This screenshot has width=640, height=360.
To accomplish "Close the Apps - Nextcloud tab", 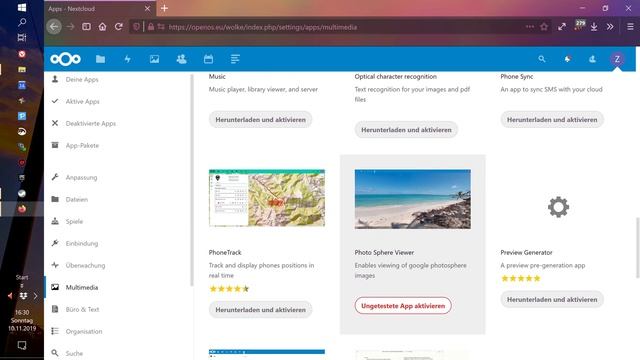I will (x=147, y=8).
